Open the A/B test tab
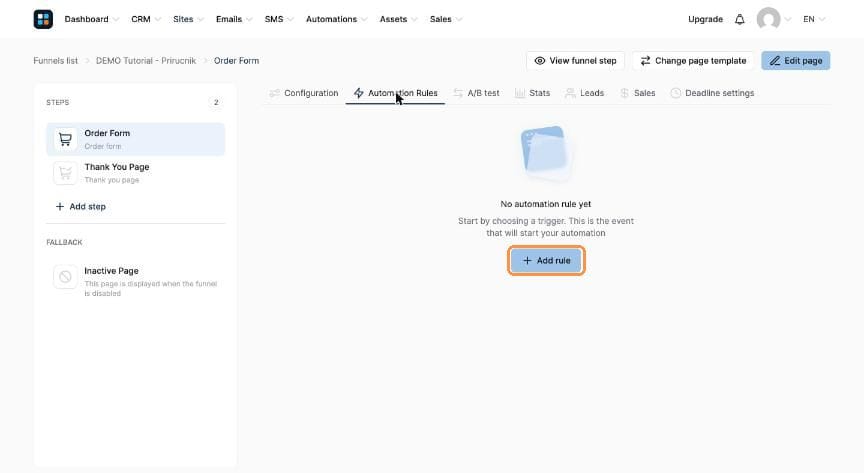 coord(476,93)
